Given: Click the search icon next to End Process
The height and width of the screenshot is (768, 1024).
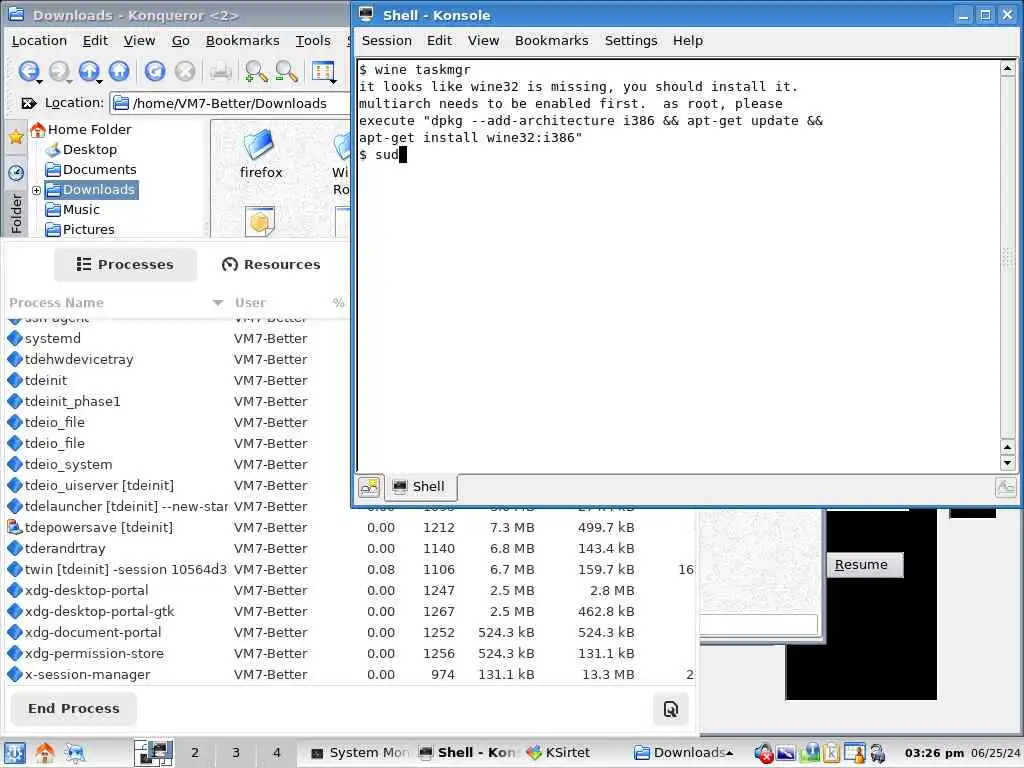Looking at the screenshot, I should (671, 709).
